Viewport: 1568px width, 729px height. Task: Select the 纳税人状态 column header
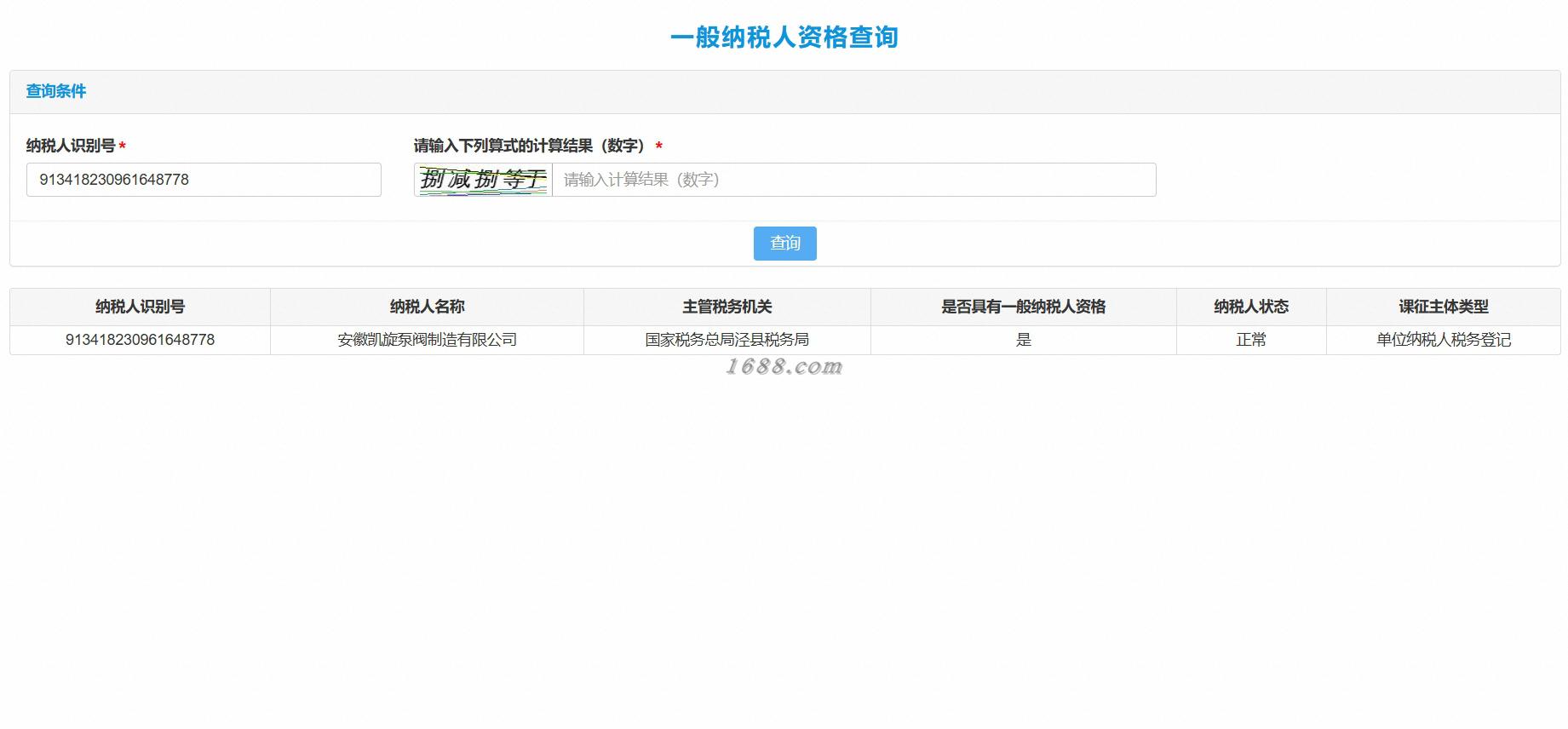1251,307
